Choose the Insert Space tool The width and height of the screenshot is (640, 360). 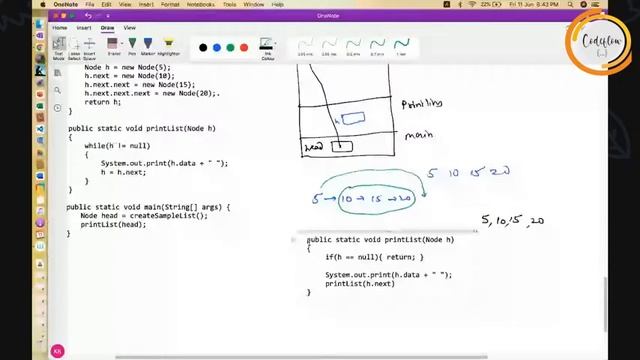[89, 48]
